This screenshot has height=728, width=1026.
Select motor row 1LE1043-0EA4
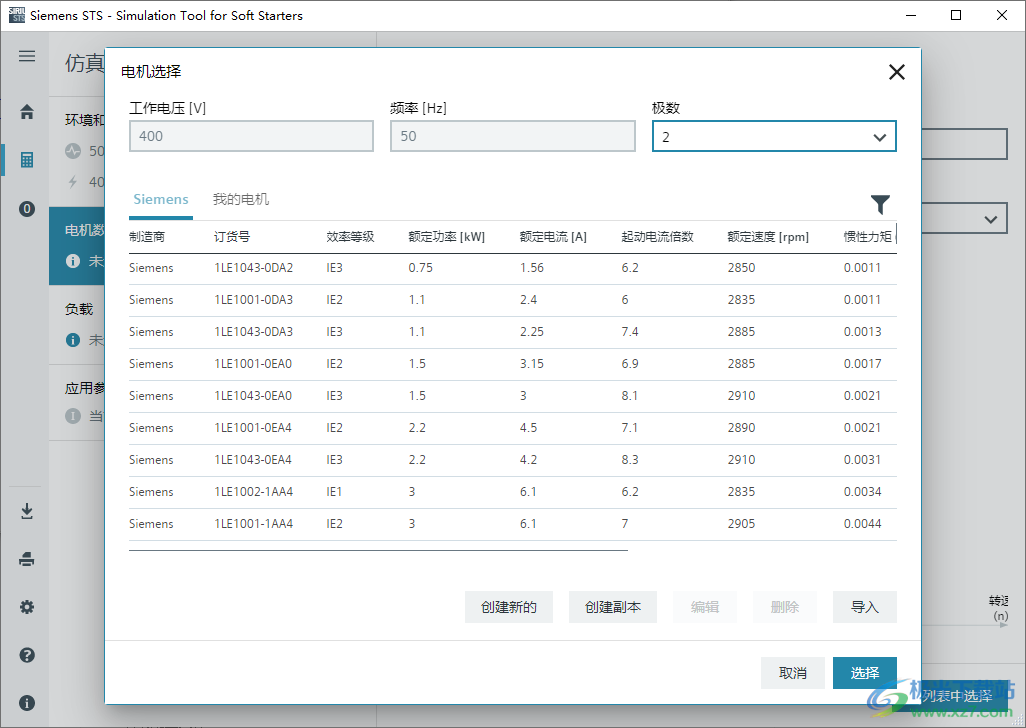tap(512, 460)
